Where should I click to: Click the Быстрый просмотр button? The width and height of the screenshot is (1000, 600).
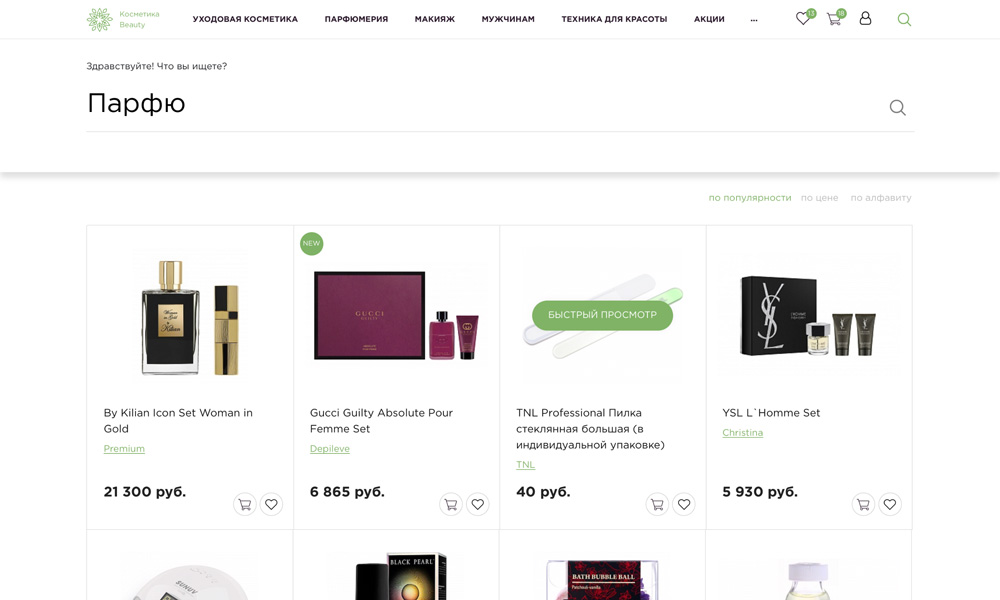point(602,315)
